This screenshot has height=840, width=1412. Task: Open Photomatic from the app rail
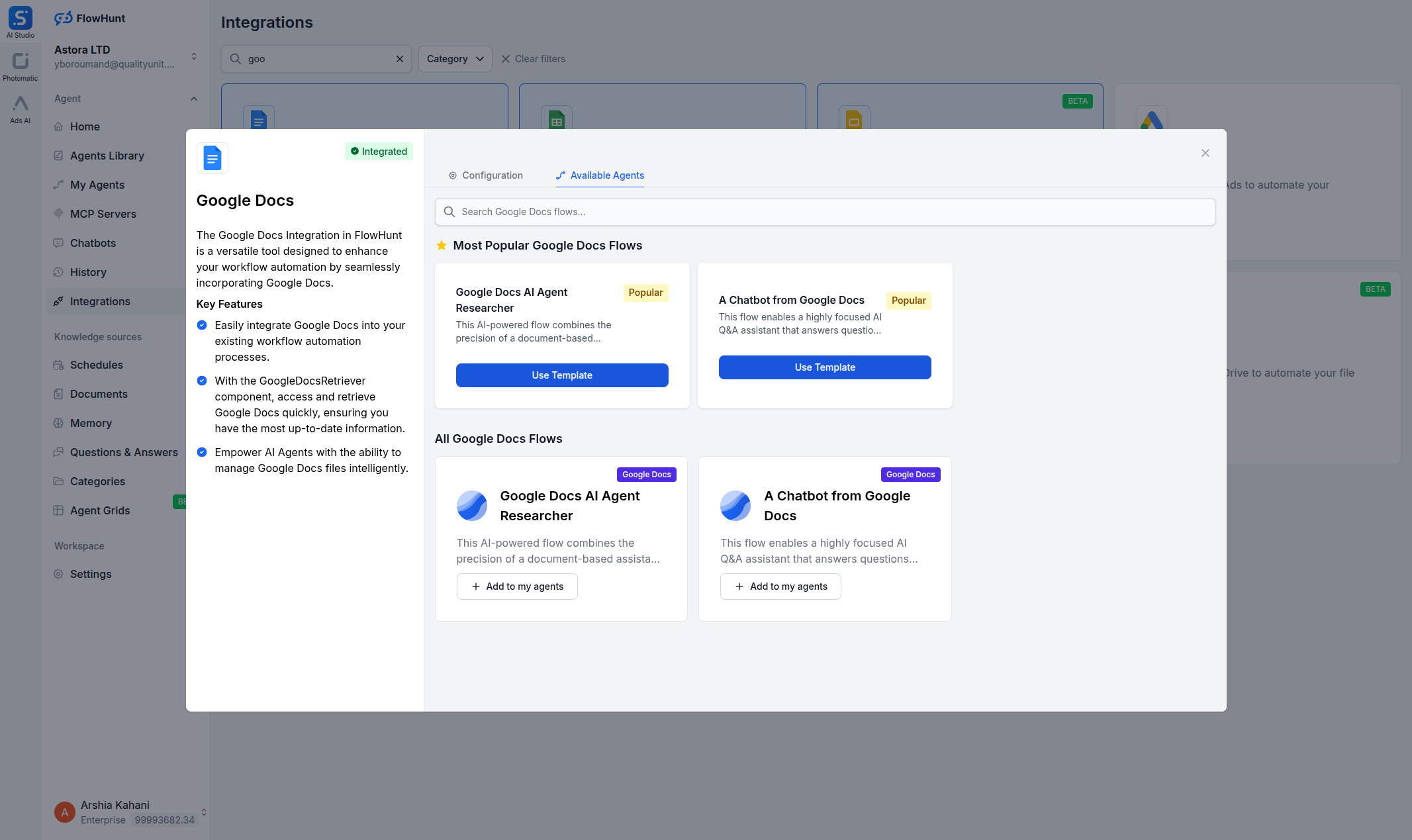tap(20, 65)
